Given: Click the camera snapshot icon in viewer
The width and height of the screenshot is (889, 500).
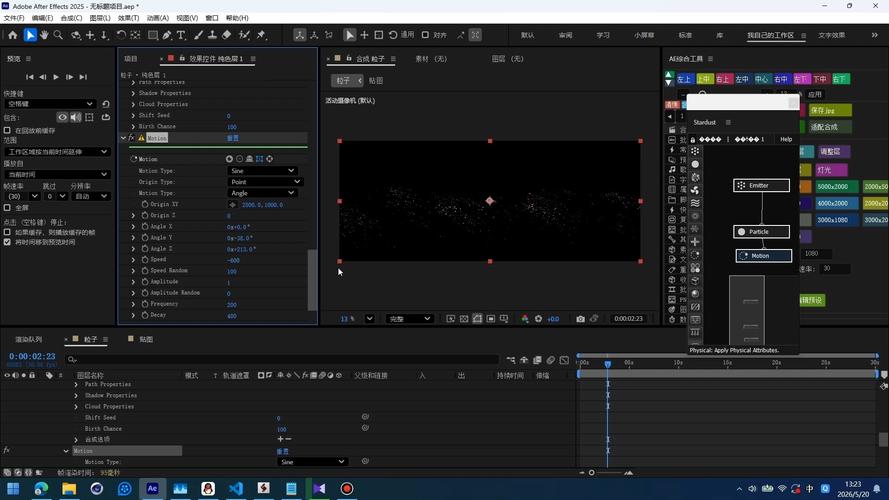Looking at the screenshot, I should point(580,319).
